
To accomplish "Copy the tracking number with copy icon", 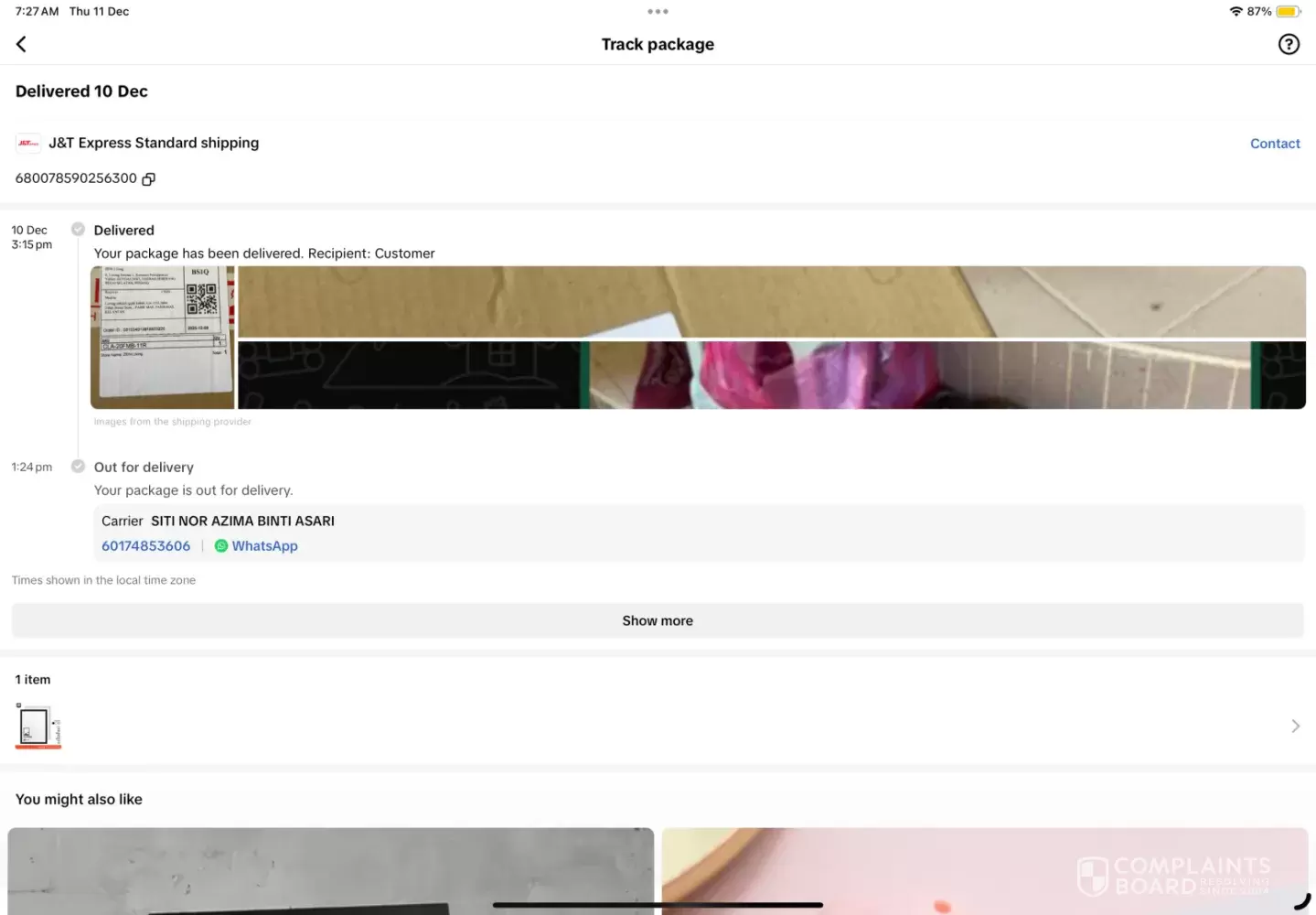I will (x=148, y=179).
